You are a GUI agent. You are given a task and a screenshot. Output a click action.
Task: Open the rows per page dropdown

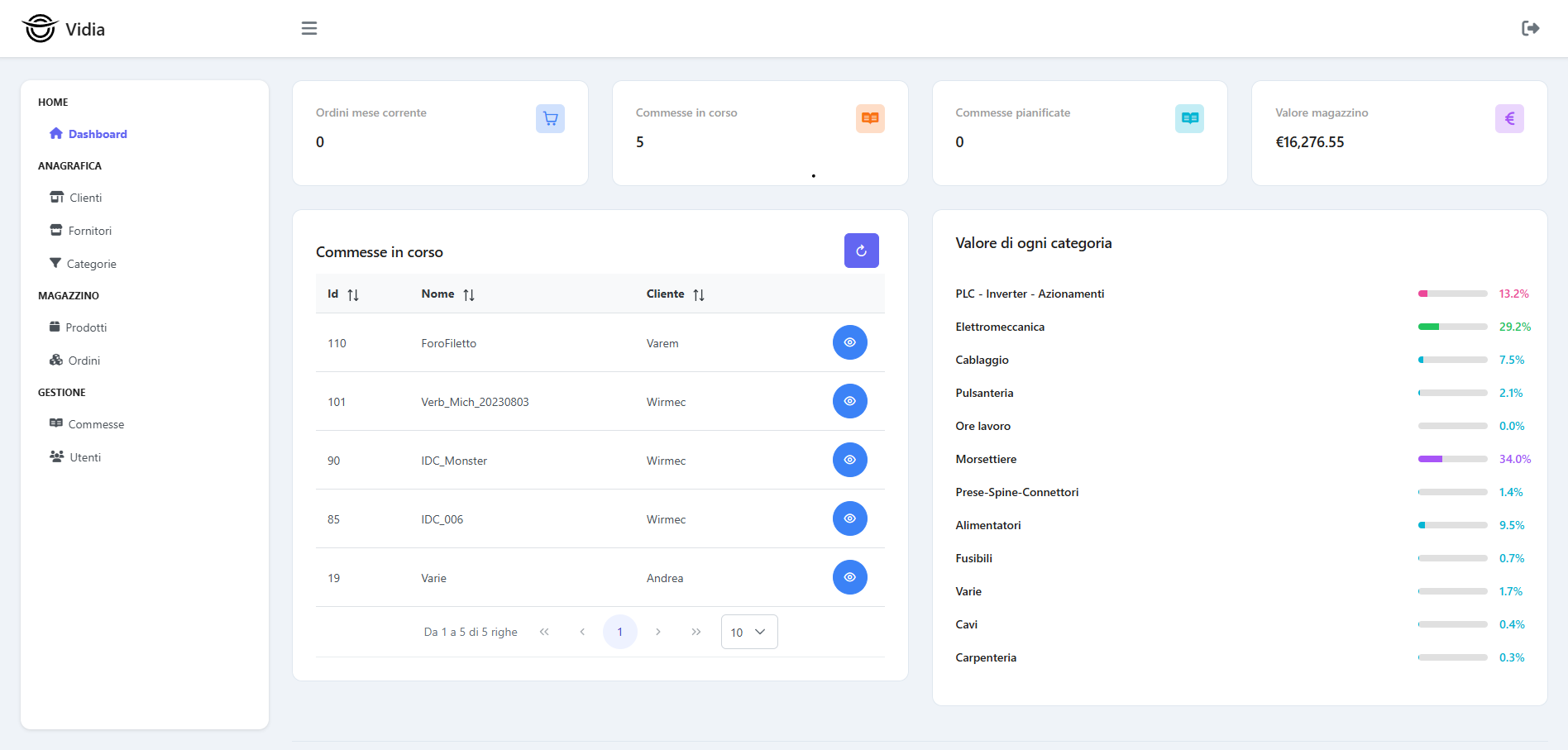748,632
